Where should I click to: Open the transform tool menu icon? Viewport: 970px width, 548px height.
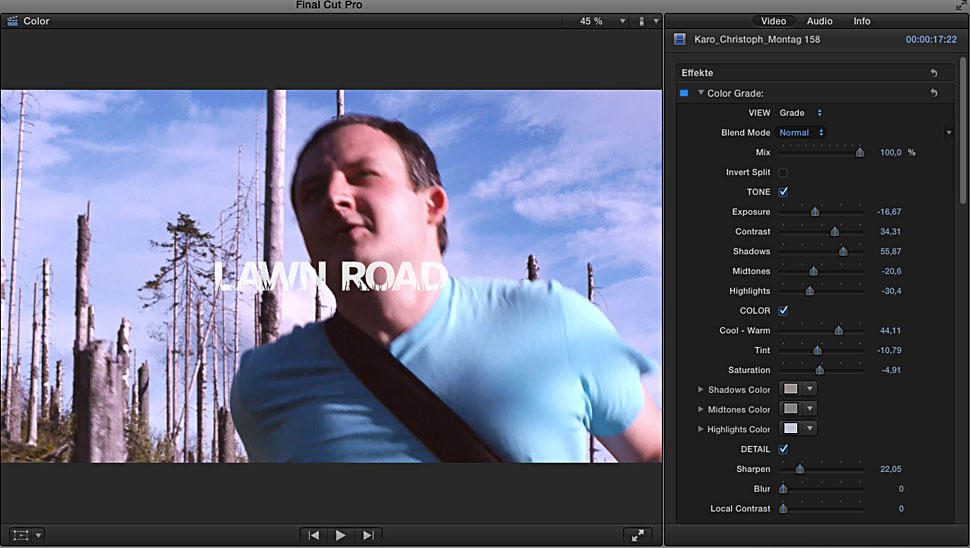click(21, 536)
